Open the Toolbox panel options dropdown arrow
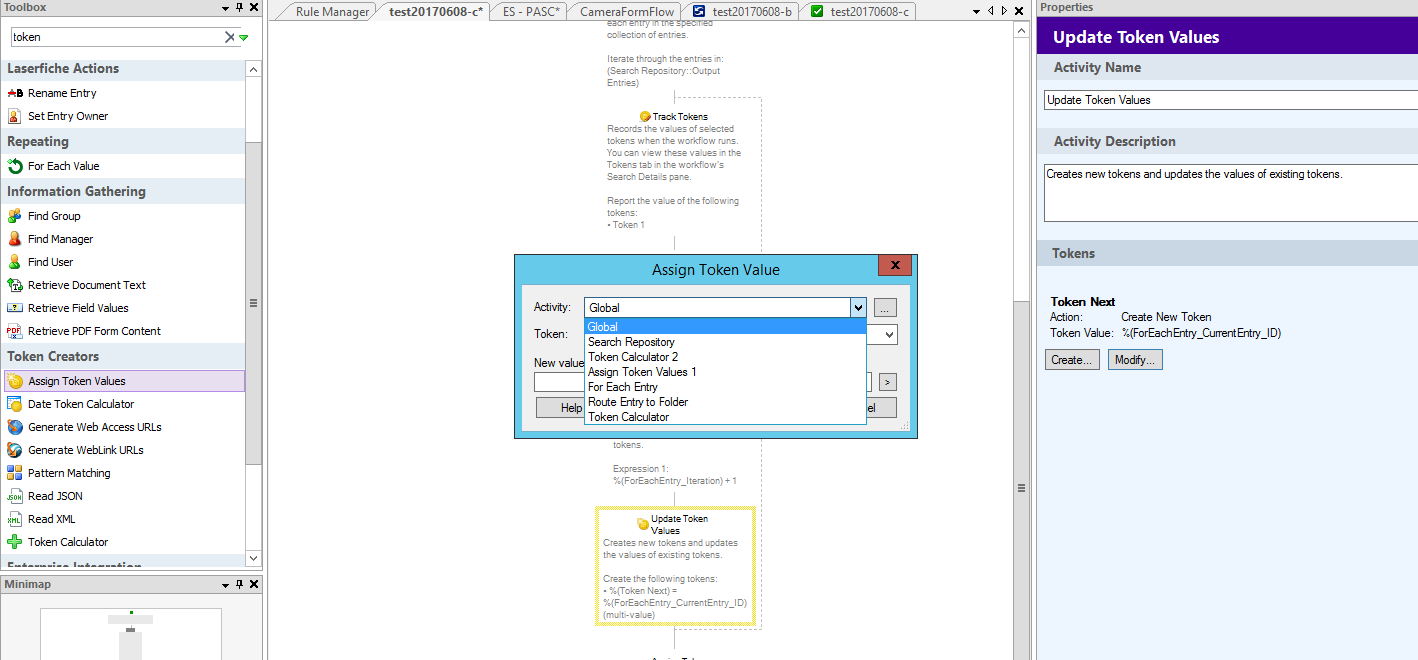The width and height of the screenshot is (1418, 660). tap(225, 7)
